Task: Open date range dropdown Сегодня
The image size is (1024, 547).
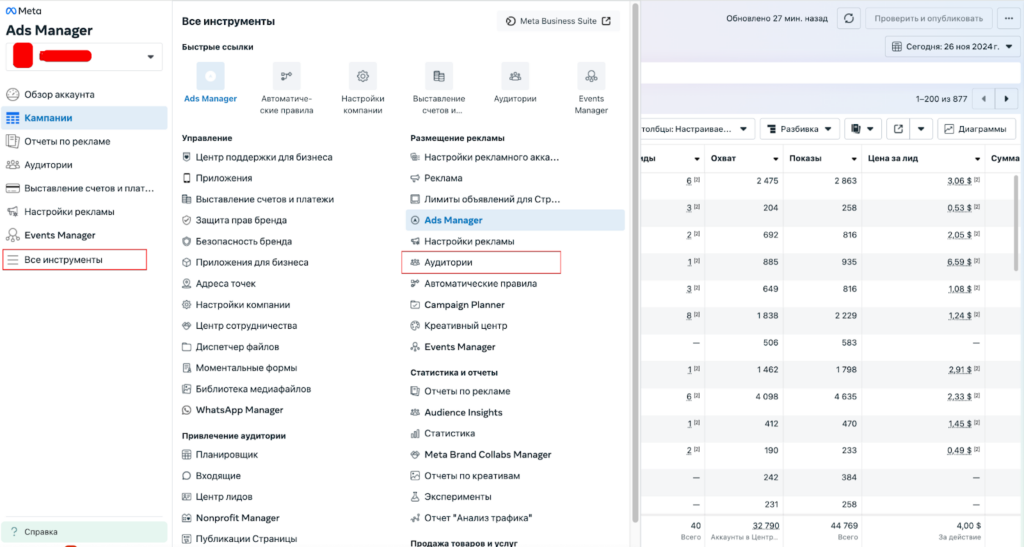Action: [952, 47]
